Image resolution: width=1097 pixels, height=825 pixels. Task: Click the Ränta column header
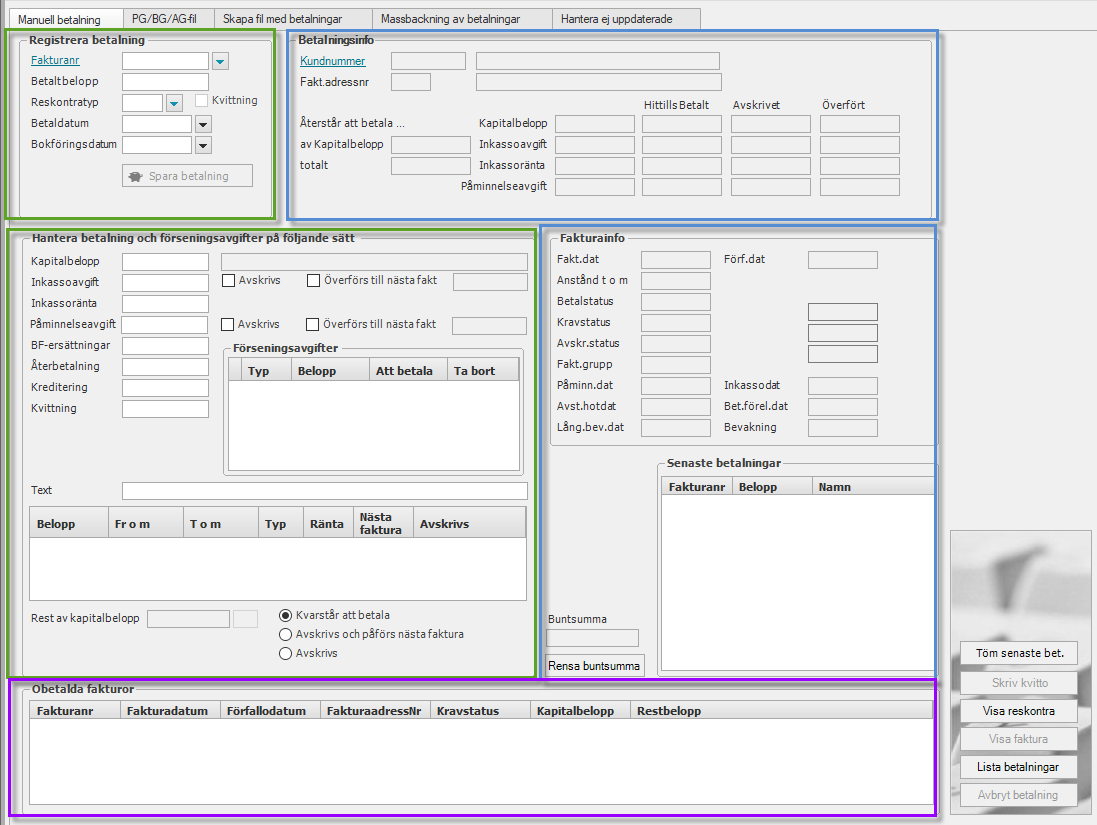click(x=328, y=523)
